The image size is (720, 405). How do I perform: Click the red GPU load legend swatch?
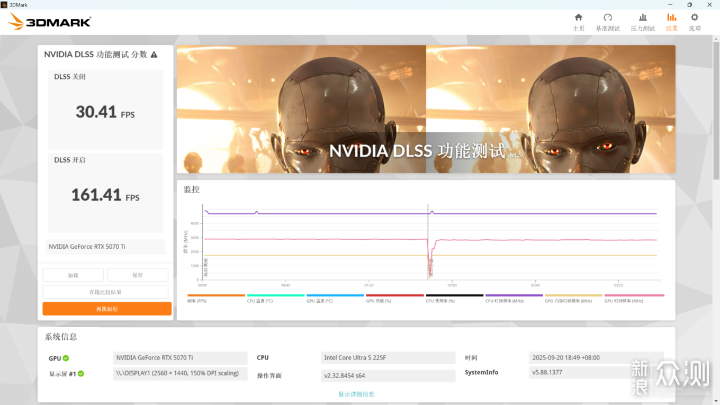(395, 297)
